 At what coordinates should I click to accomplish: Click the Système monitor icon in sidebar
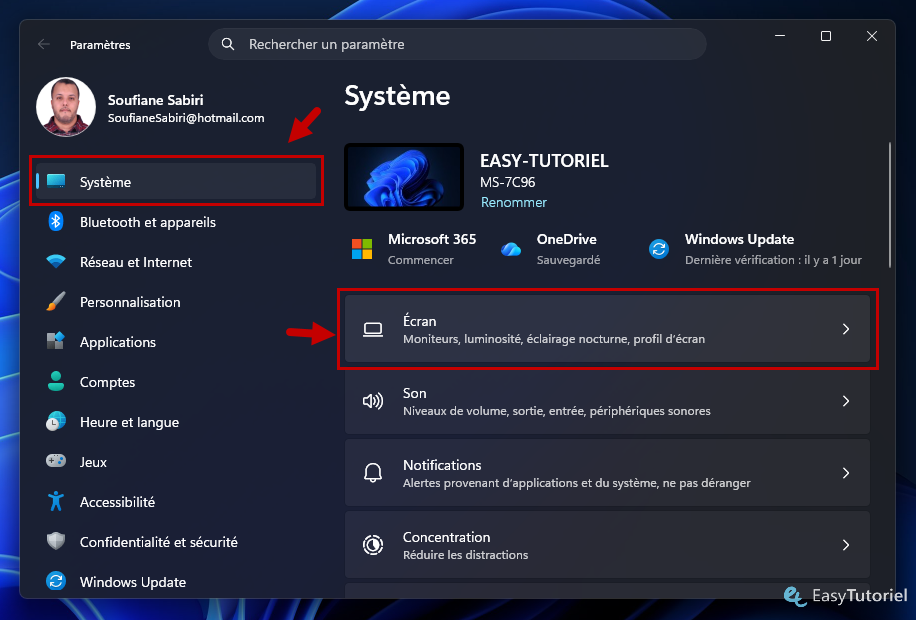(x=56, y=181)
